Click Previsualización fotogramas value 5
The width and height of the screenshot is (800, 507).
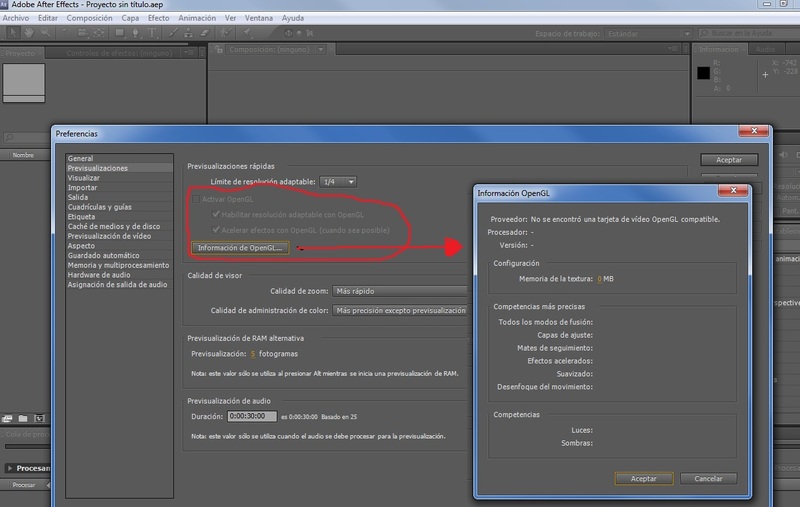(253, 354)
